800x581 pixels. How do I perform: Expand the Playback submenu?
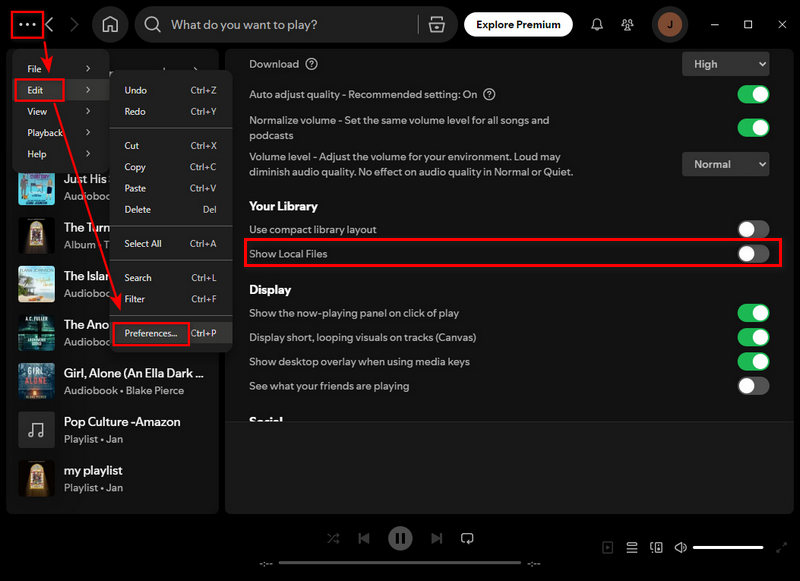tap(60, 133)
